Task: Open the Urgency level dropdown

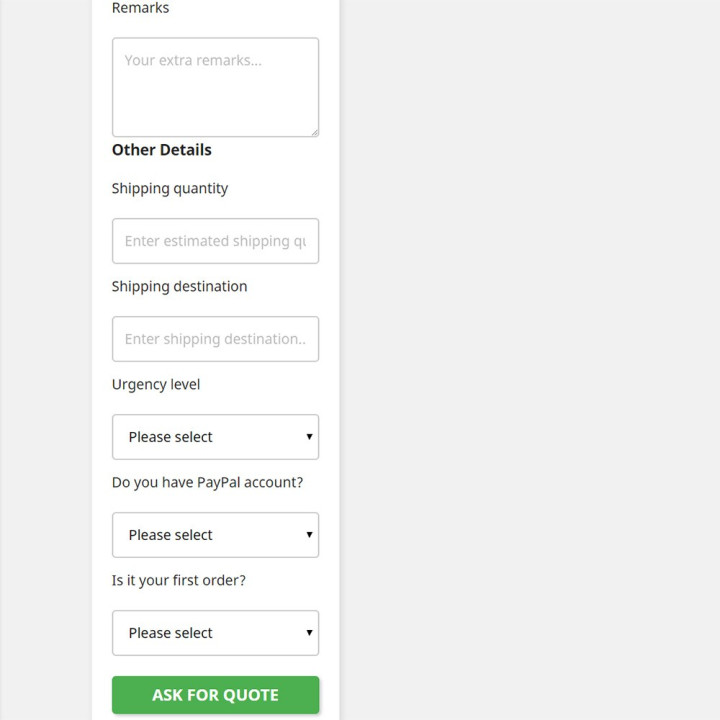Action: coord(215,437)
